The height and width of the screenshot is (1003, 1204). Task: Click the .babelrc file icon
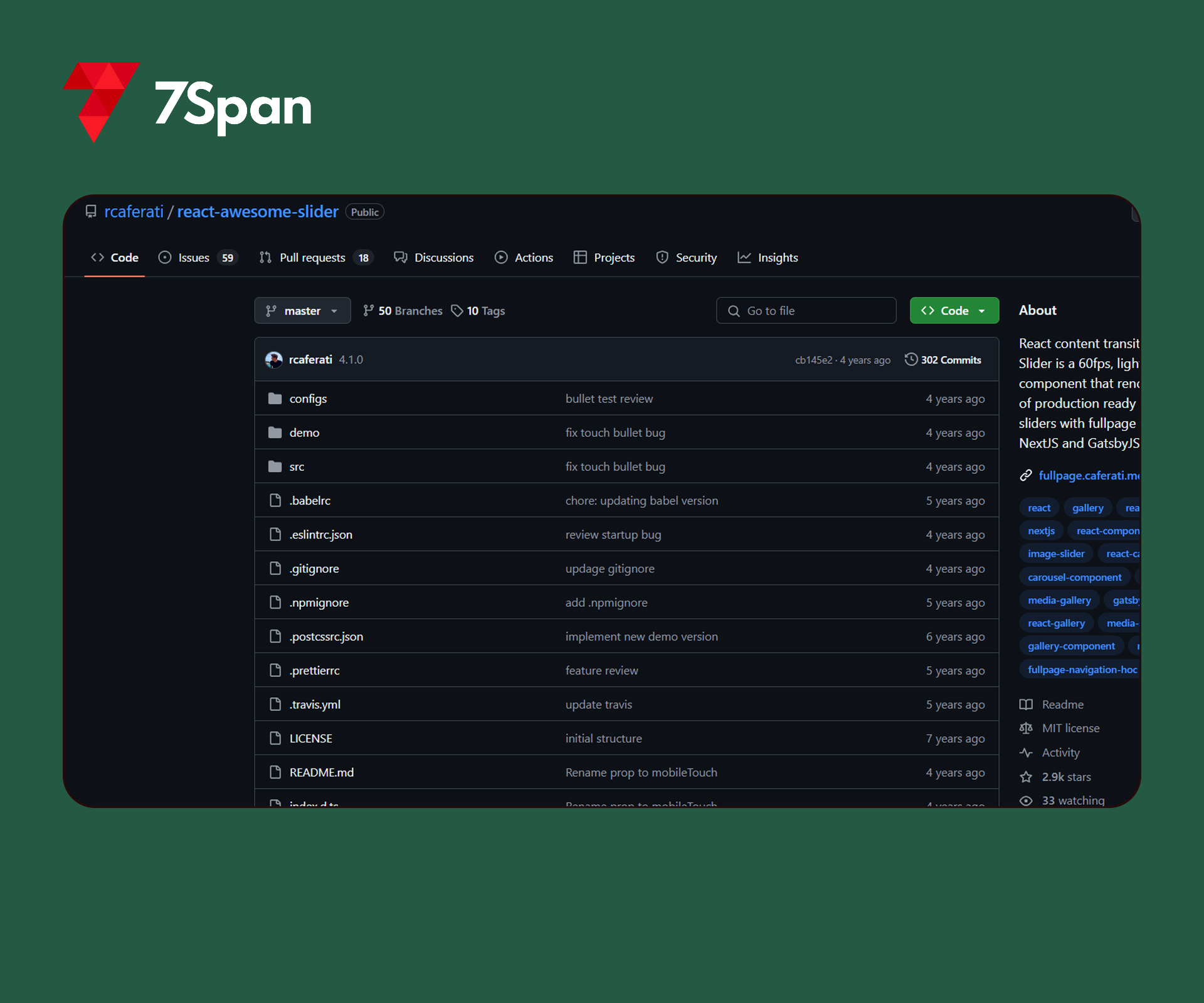point(275,500)
